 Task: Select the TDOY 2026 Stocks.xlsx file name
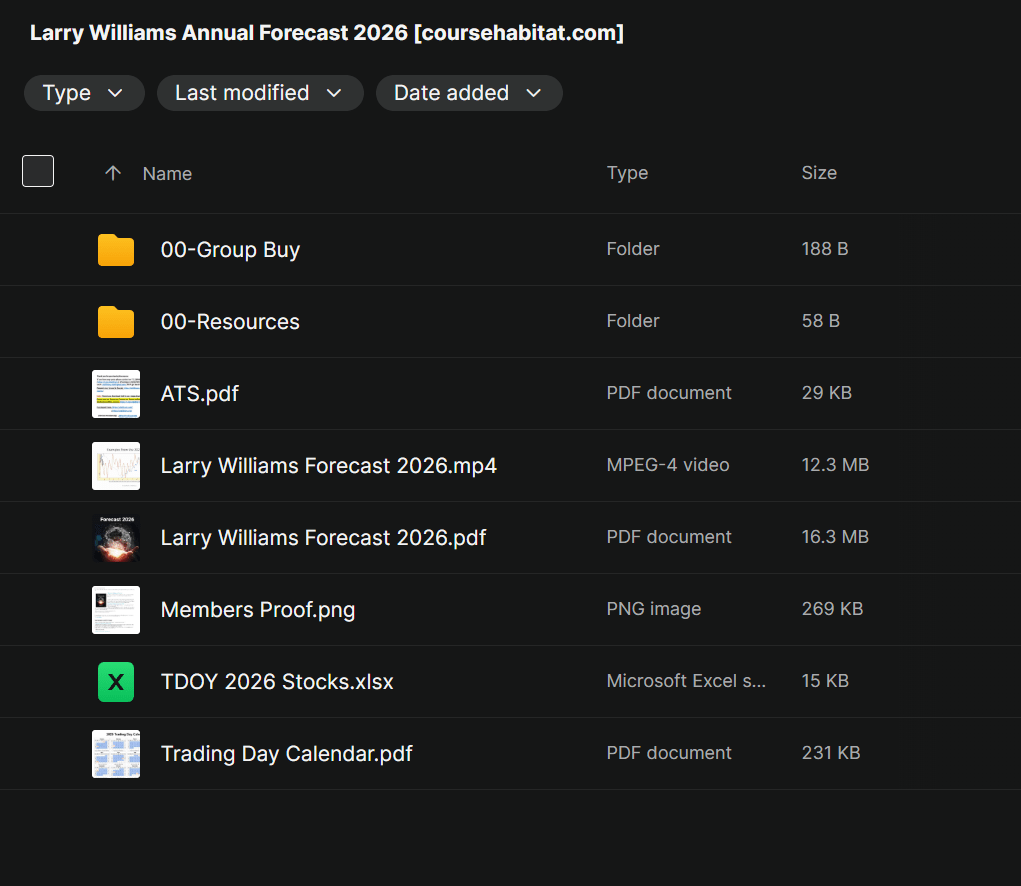click(x=277, y=681)
